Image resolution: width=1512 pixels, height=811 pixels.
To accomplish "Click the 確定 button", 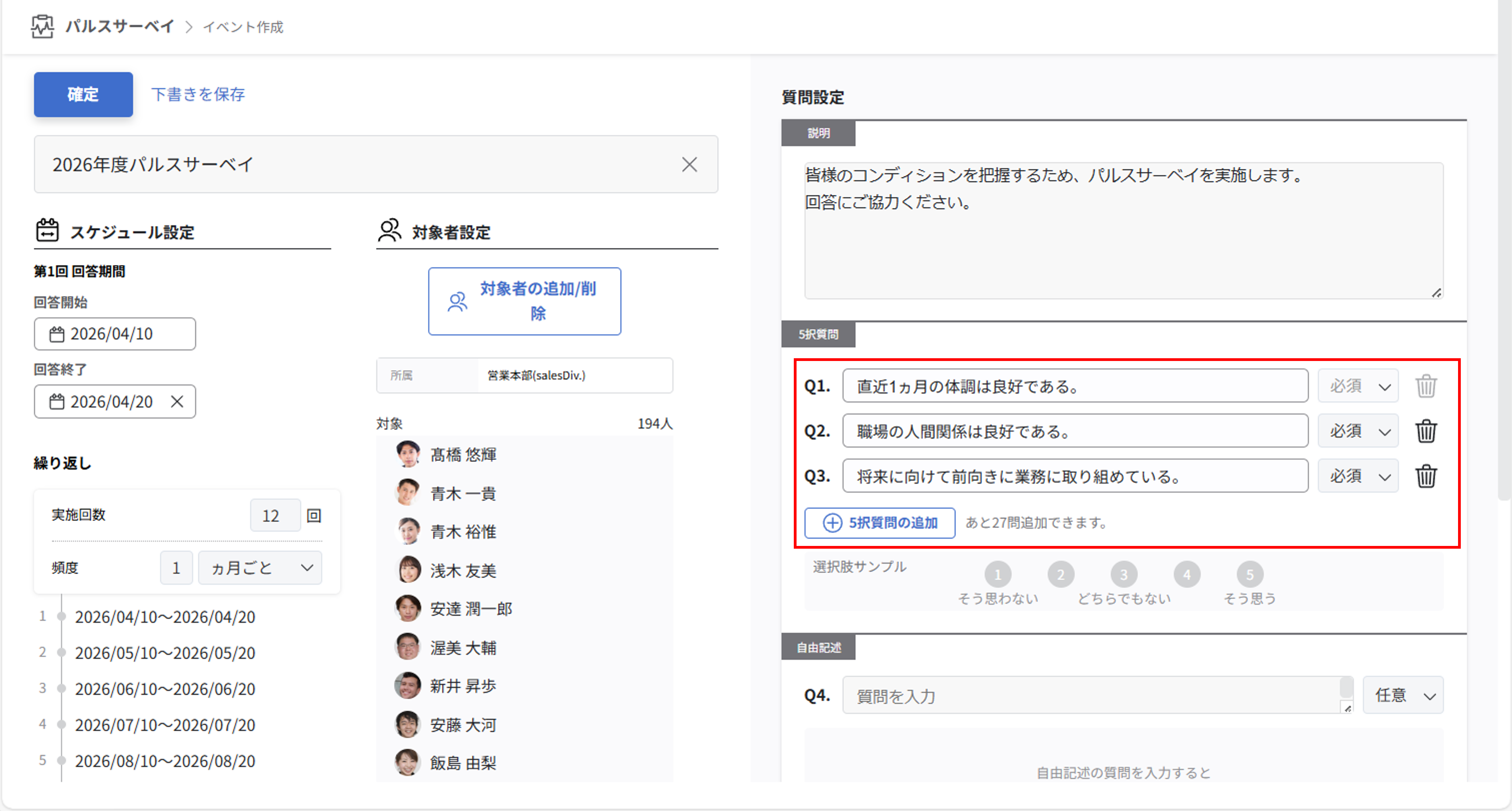I will 83,94.
